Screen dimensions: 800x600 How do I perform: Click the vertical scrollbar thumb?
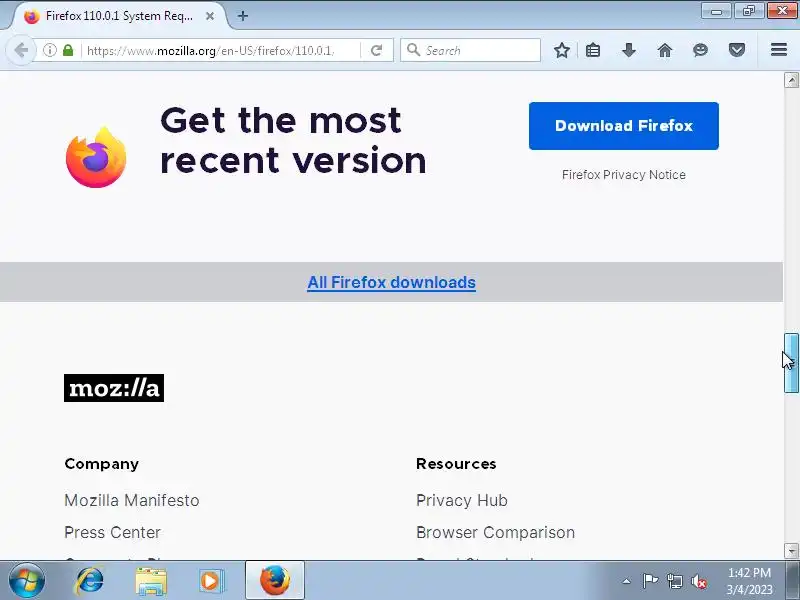click(791, 363)
